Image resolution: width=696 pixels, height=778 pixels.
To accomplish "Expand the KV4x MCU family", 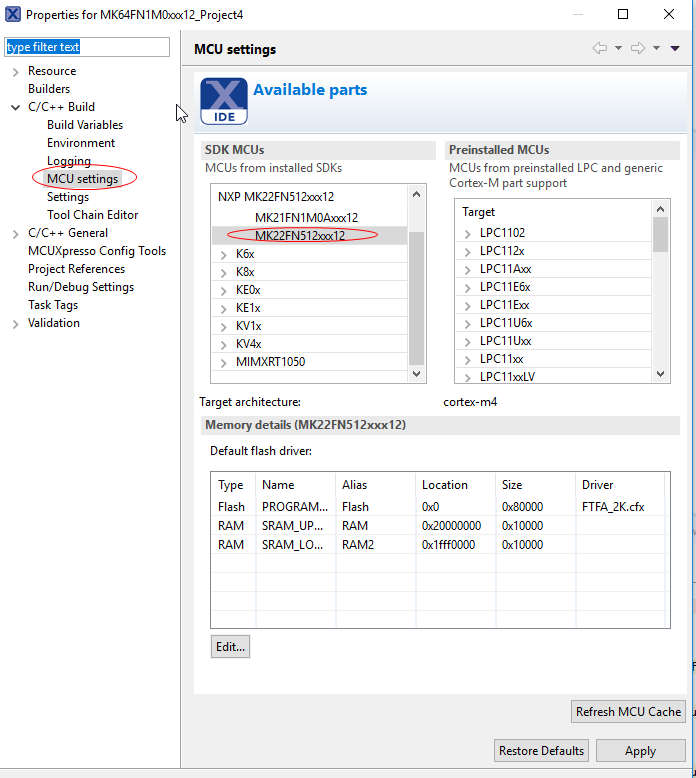I will tap(223, 344).
